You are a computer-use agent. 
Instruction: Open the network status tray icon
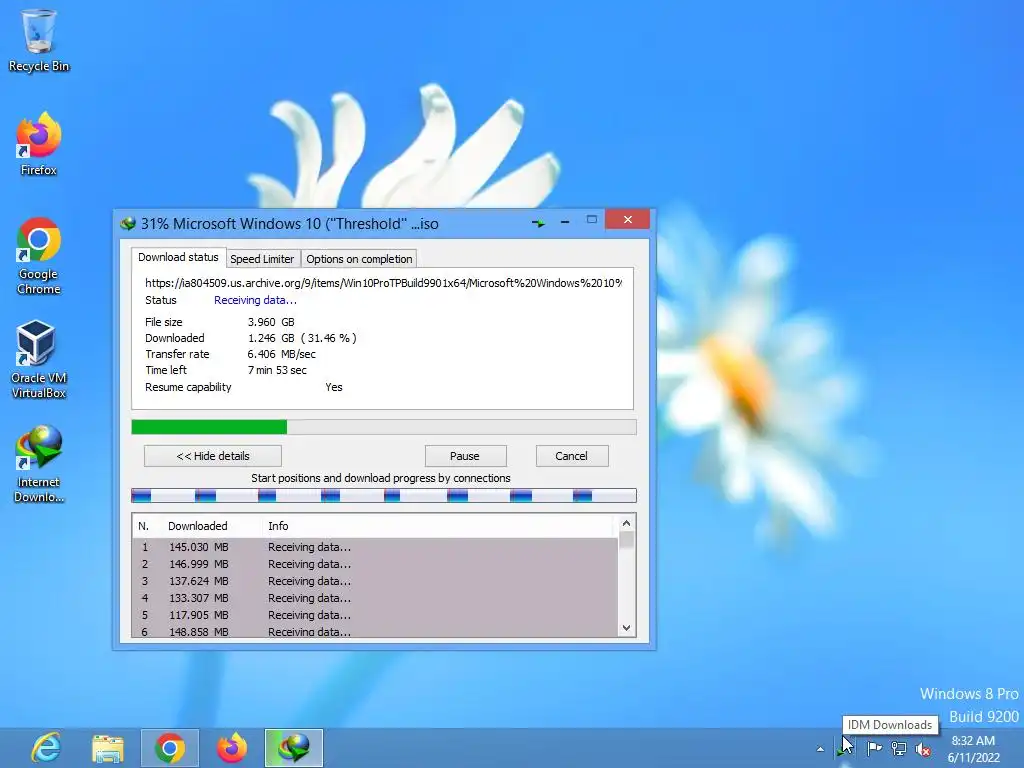pyautogui.click(x=899, y=748)
